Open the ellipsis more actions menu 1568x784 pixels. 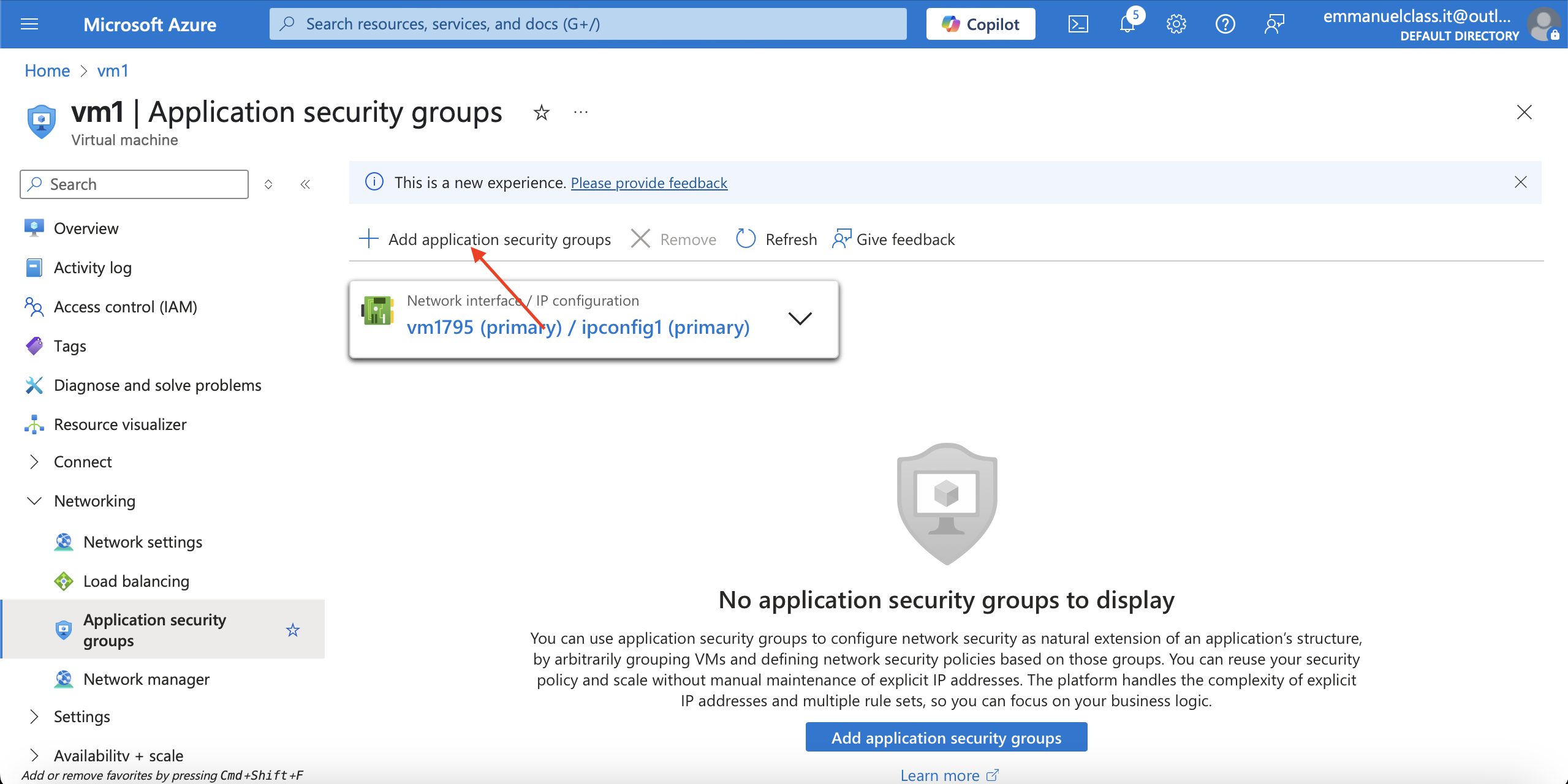tap(581, 112)
